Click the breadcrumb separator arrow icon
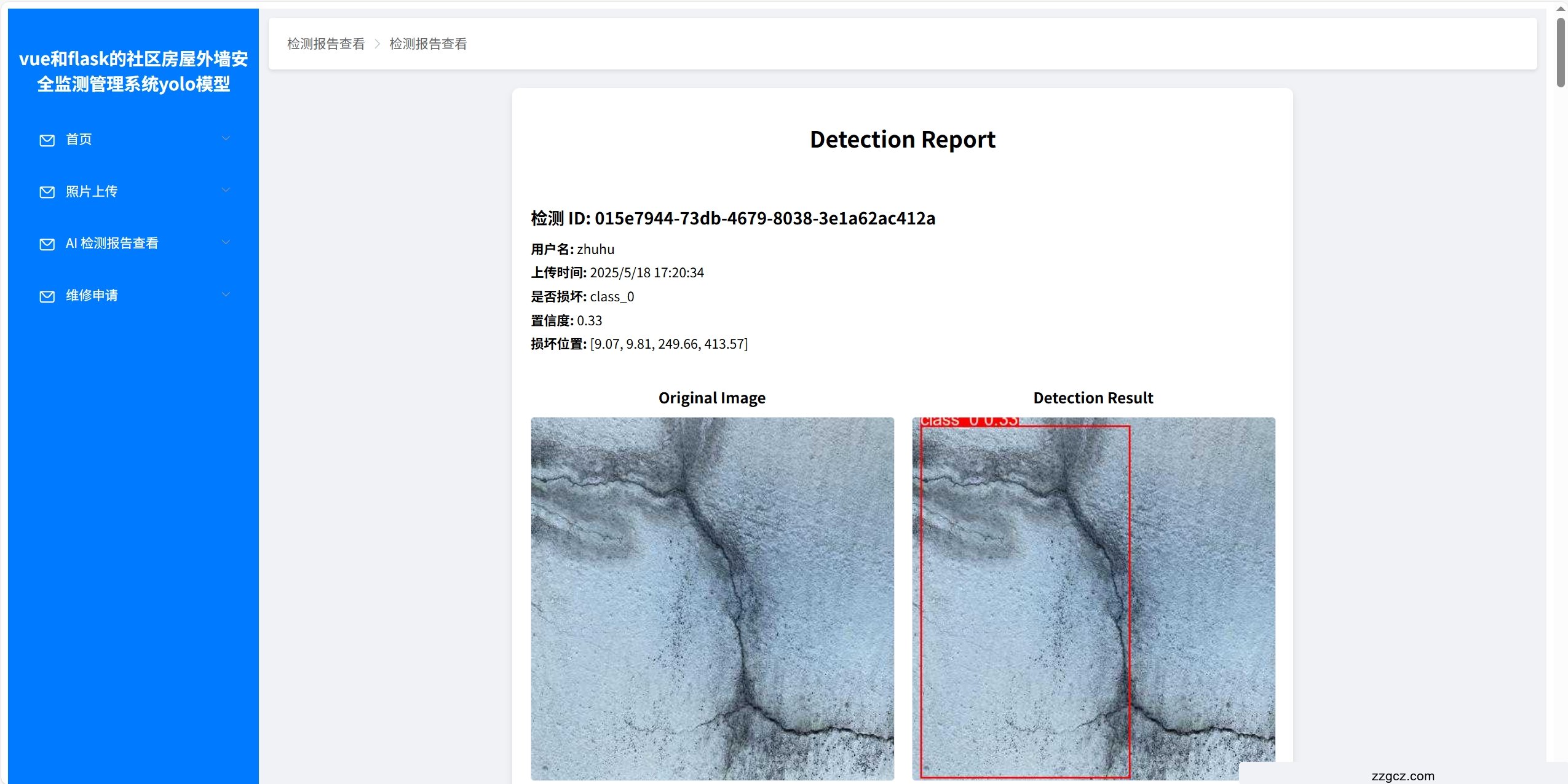This screenshot has height=784, width=1568. pos(378,44)
